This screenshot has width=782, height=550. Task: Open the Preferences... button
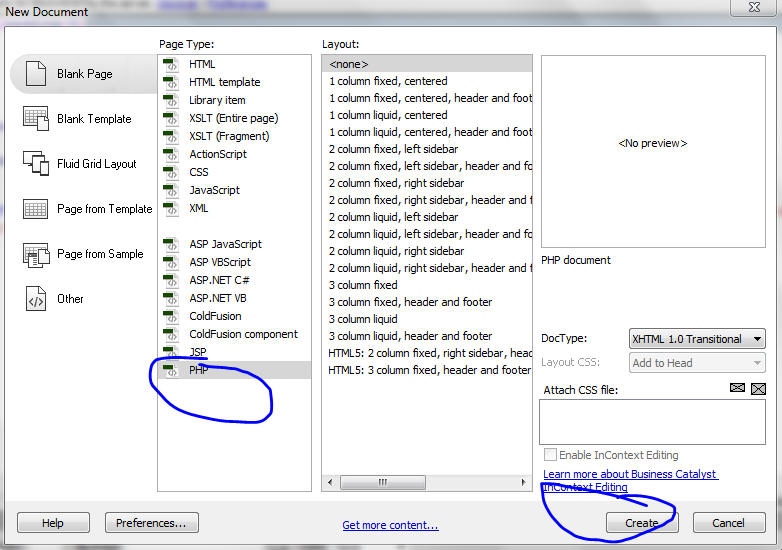coord(152,523)
